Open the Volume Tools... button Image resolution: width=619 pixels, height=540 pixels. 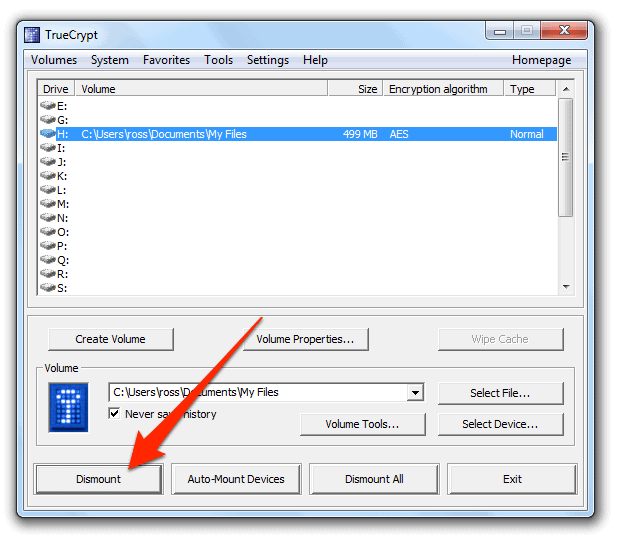(363, 424)
